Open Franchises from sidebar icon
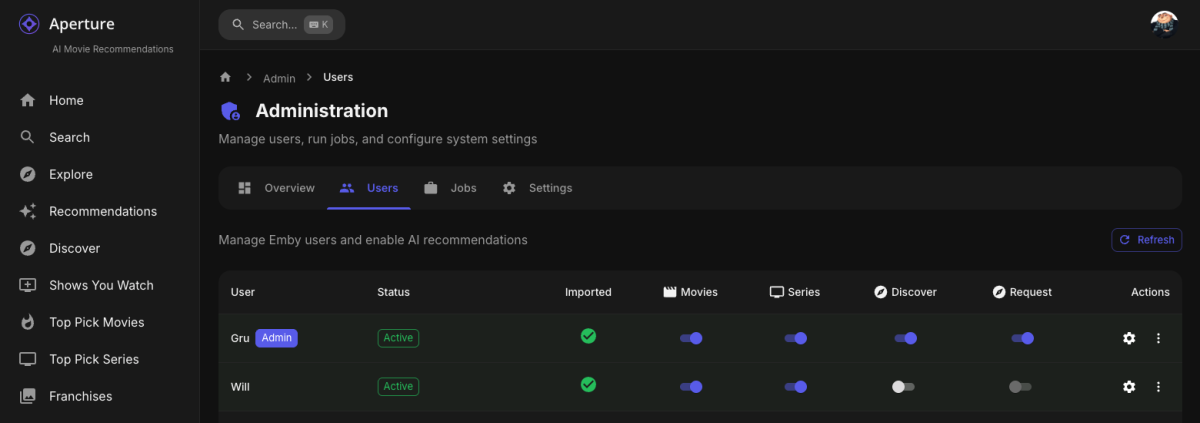1200x423 pixels. tap(28, 396)
